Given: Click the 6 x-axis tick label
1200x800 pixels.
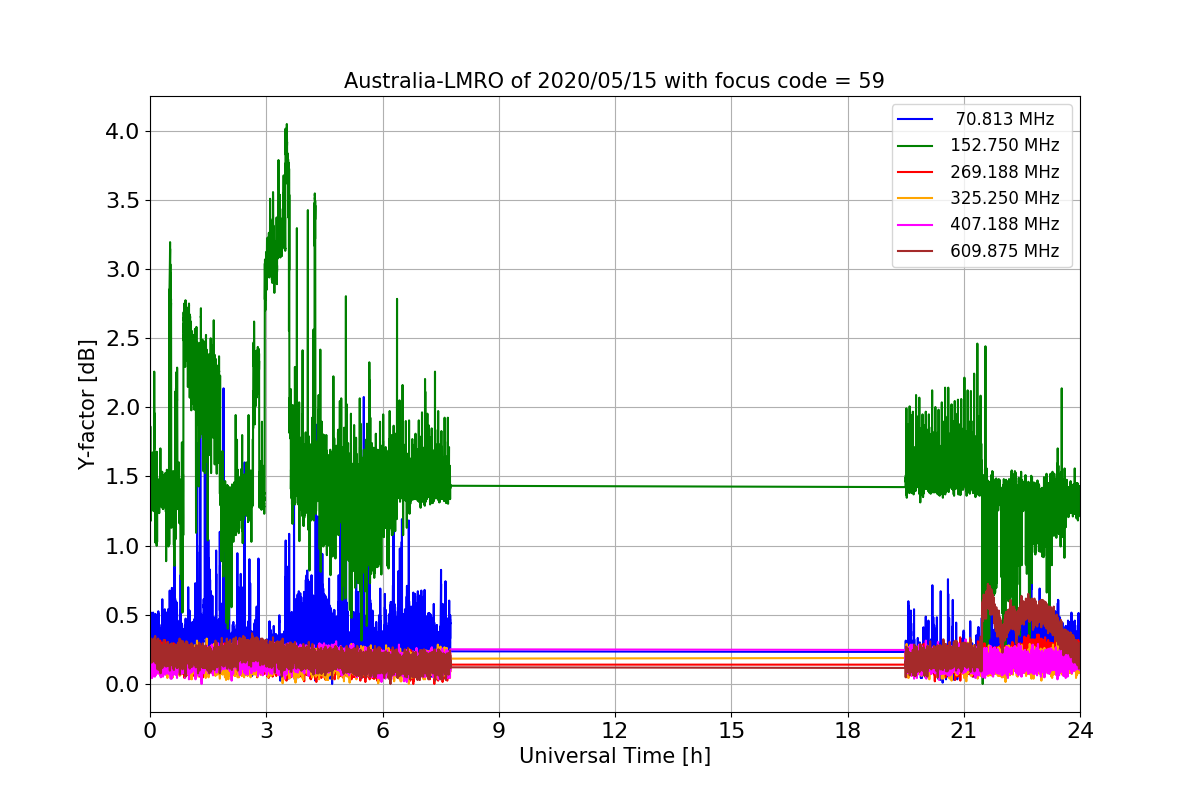Looking at the screenshot, I should 382,730.
